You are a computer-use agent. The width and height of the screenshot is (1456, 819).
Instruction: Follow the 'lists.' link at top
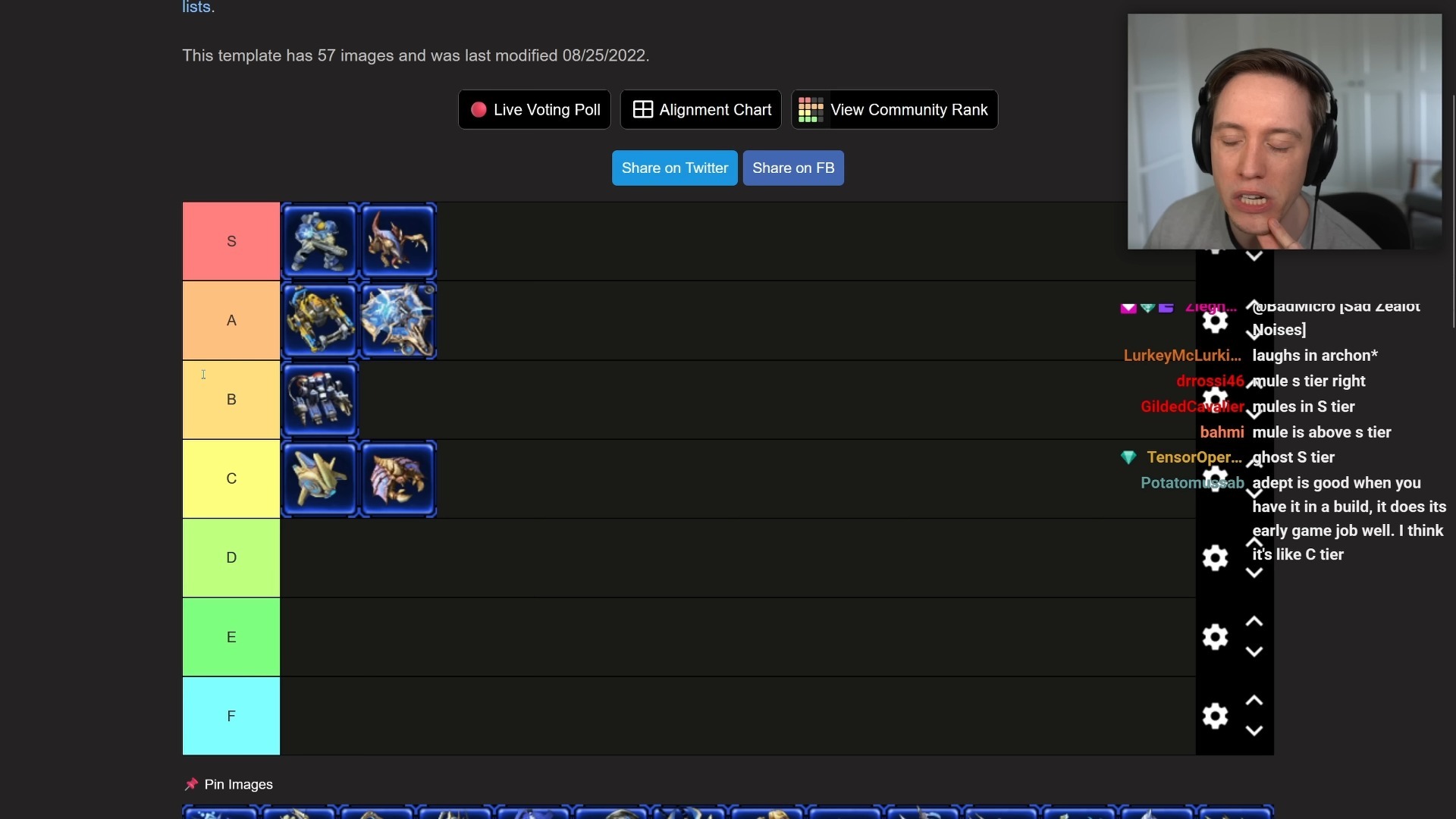click(199, 8)
